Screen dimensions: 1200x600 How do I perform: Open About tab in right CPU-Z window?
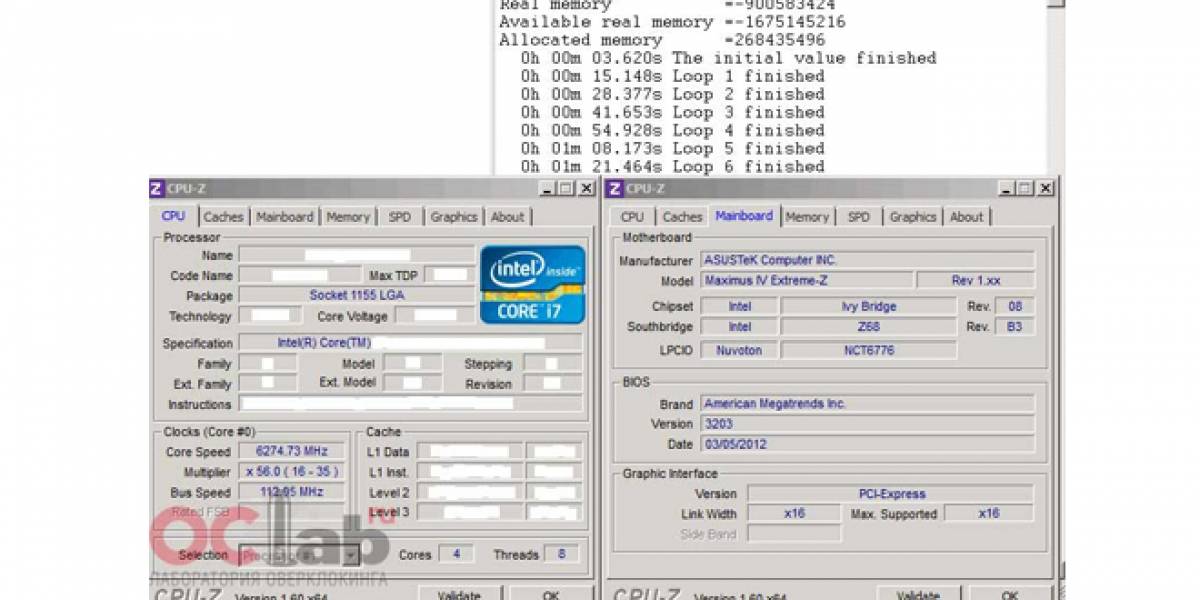tap(966, 216)
